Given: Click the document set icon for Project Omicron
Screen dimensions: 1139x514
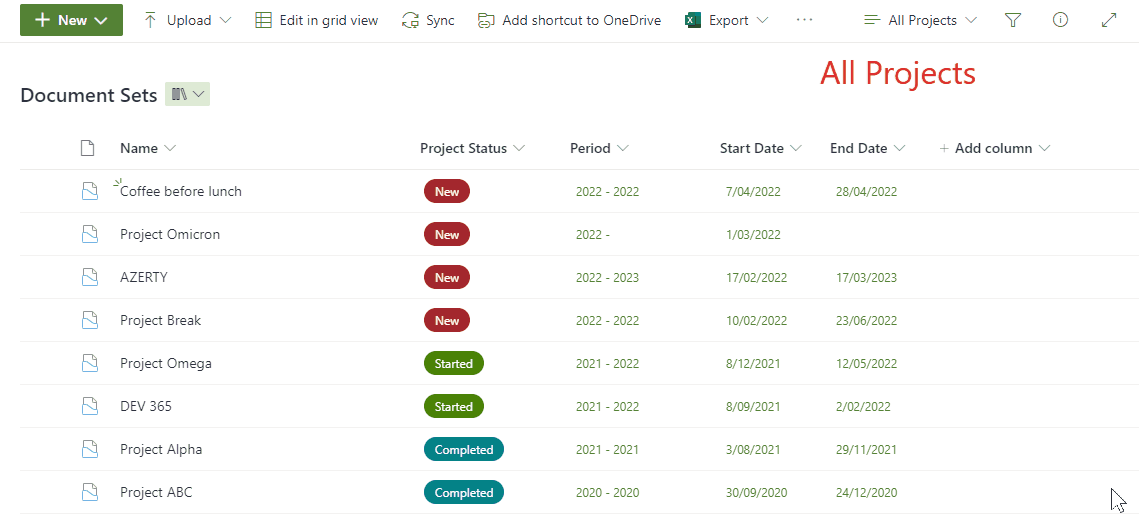Looking at the screenshot, I should (x=89, y=234).
